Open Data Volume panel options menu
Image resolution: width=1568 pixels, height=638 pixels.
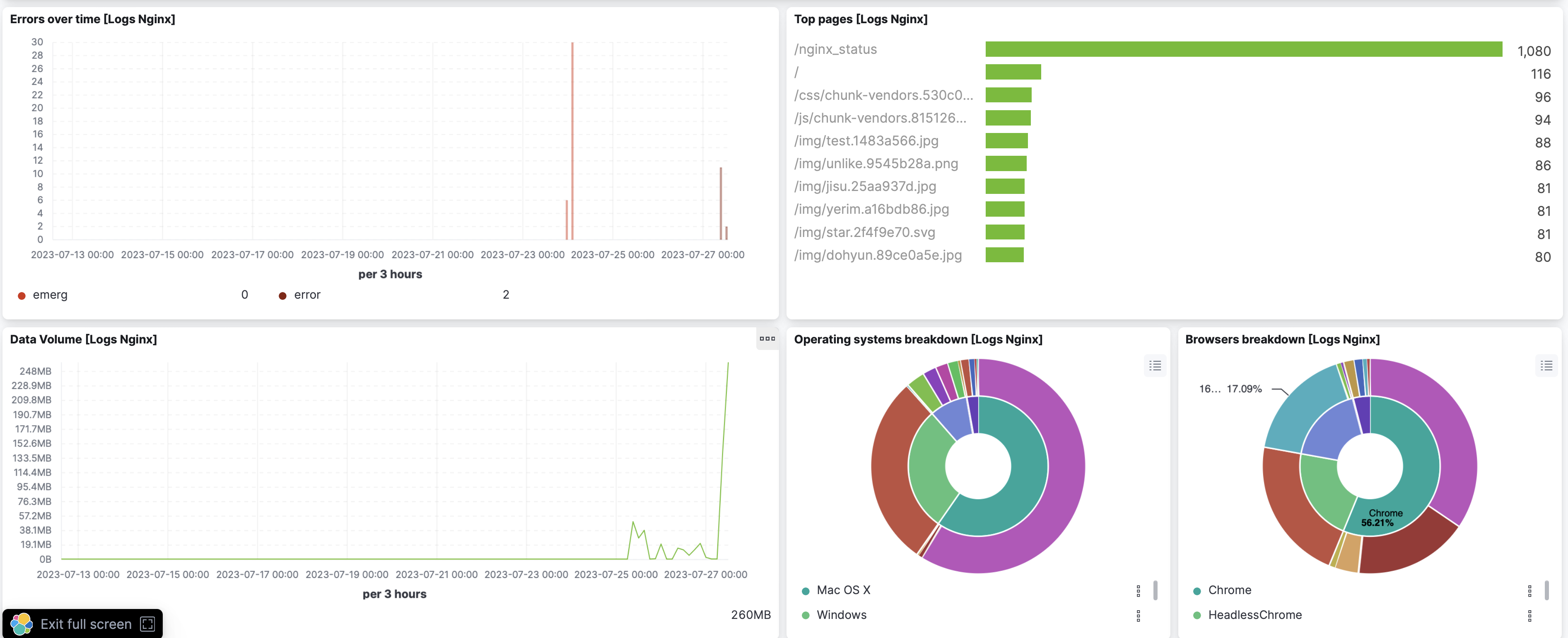click(x=767, y=338)
